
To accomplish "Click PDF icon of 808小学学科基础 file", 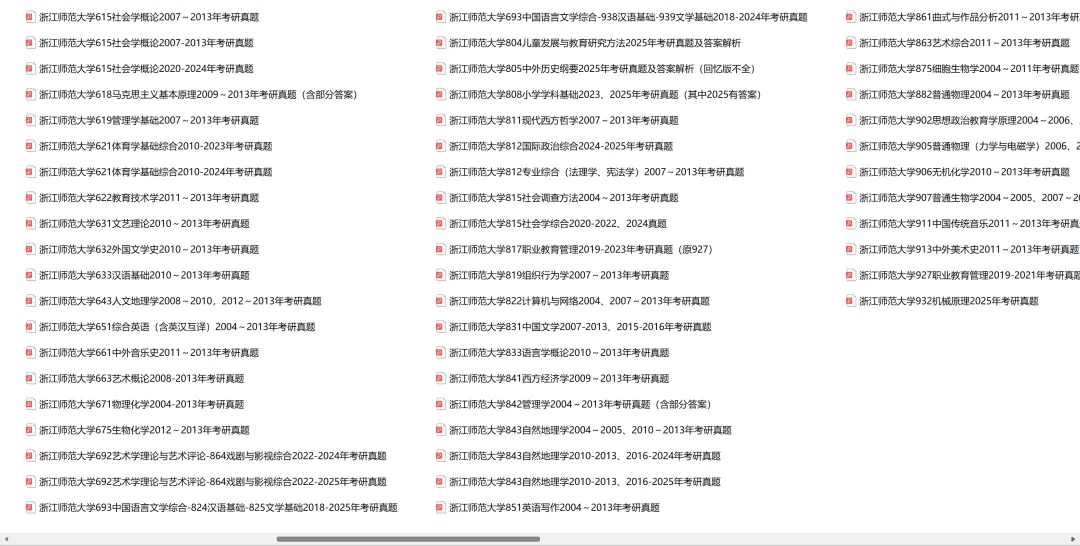I will tap(441, 94).
